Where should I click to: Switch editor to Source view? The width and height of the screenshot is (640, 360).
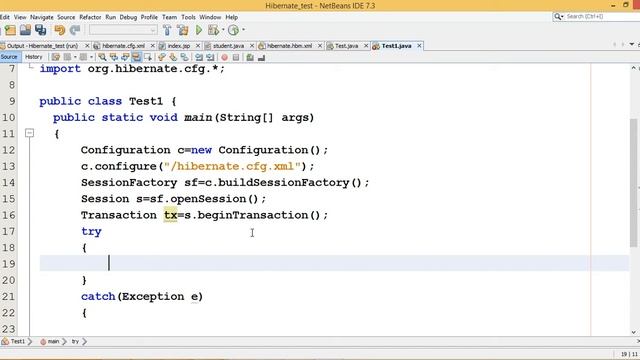[x=9, y=57]
